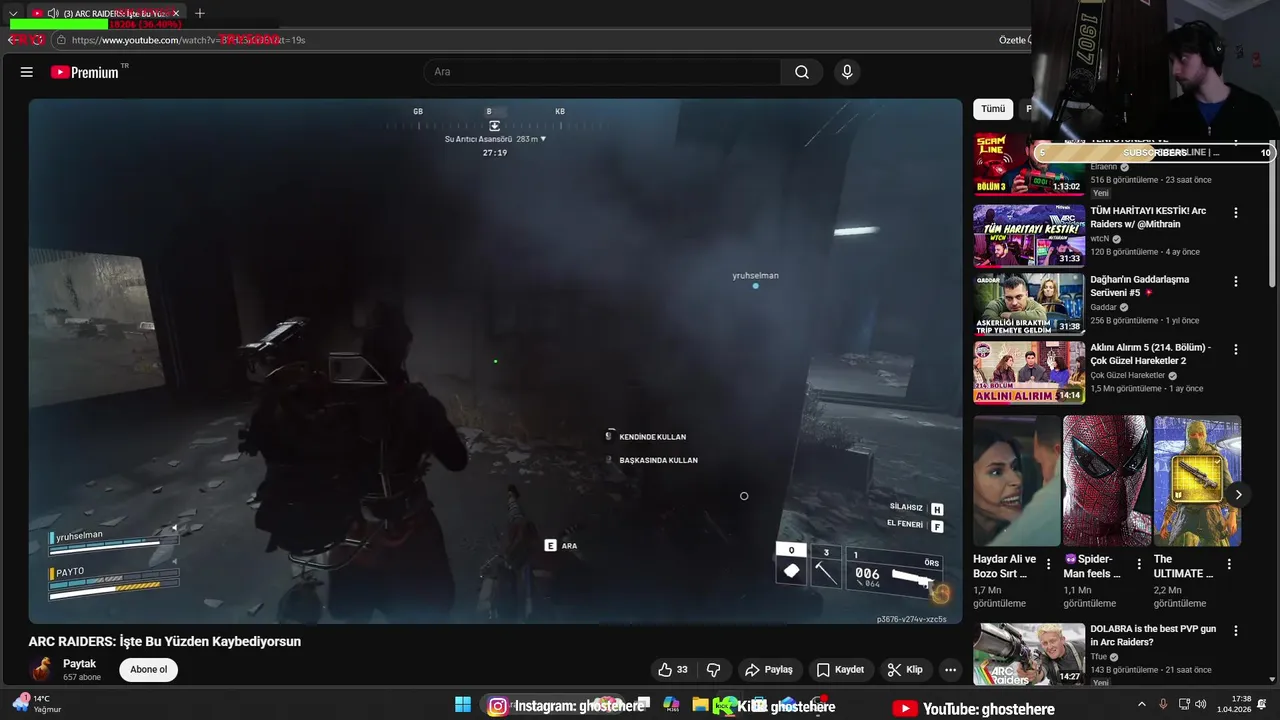Save video with the Kaydet button
The width and height of the screenshot is (1280, 720).
pyautogui.click(x=840, y=670)
